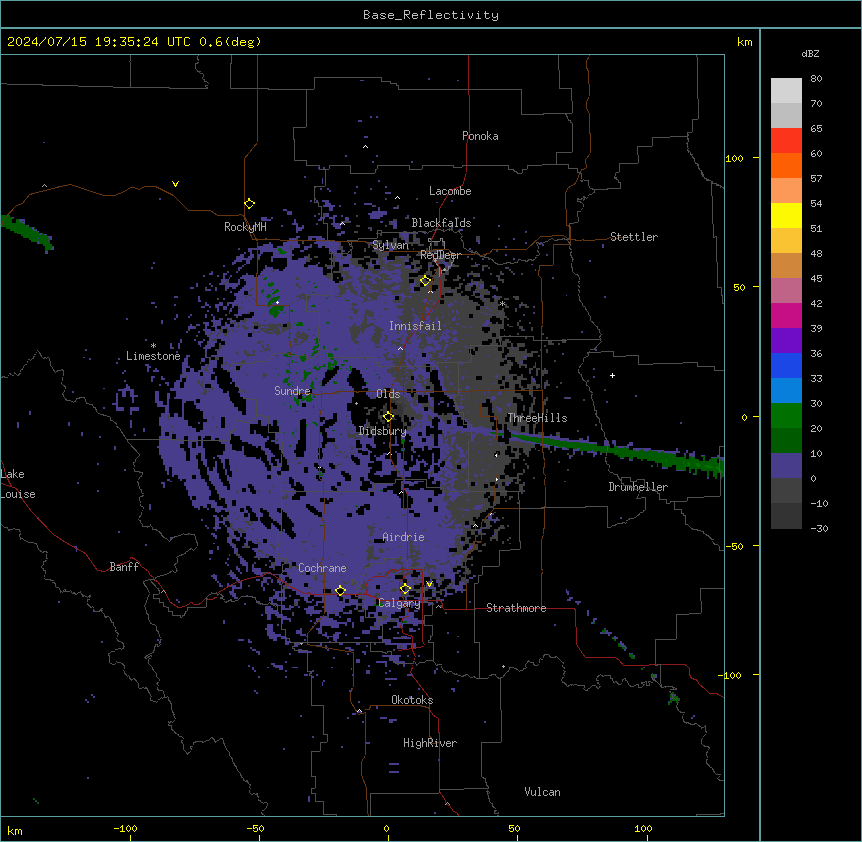Click the Blackfalds city label
This screenshot has height=842, width=862.
pyautogui.click(x=441, y=223)
